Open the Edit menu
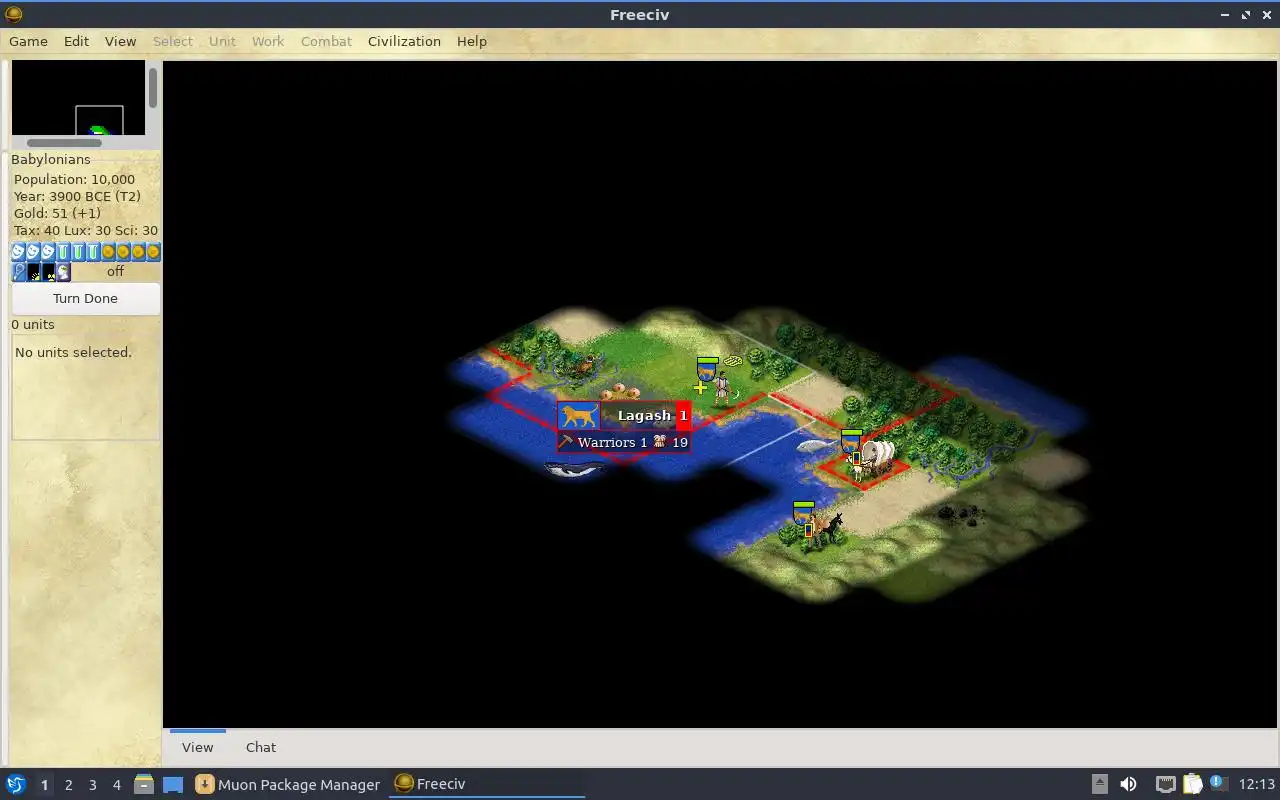1280x800 pixels. 76,41
